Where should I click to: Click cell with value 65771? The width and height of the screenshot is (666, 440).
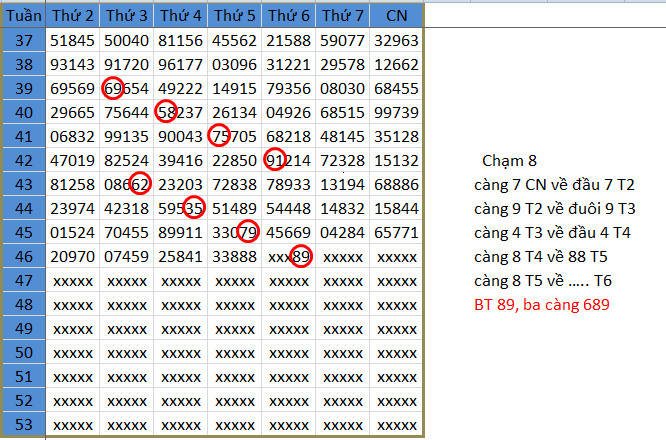[x=396, y=232]
